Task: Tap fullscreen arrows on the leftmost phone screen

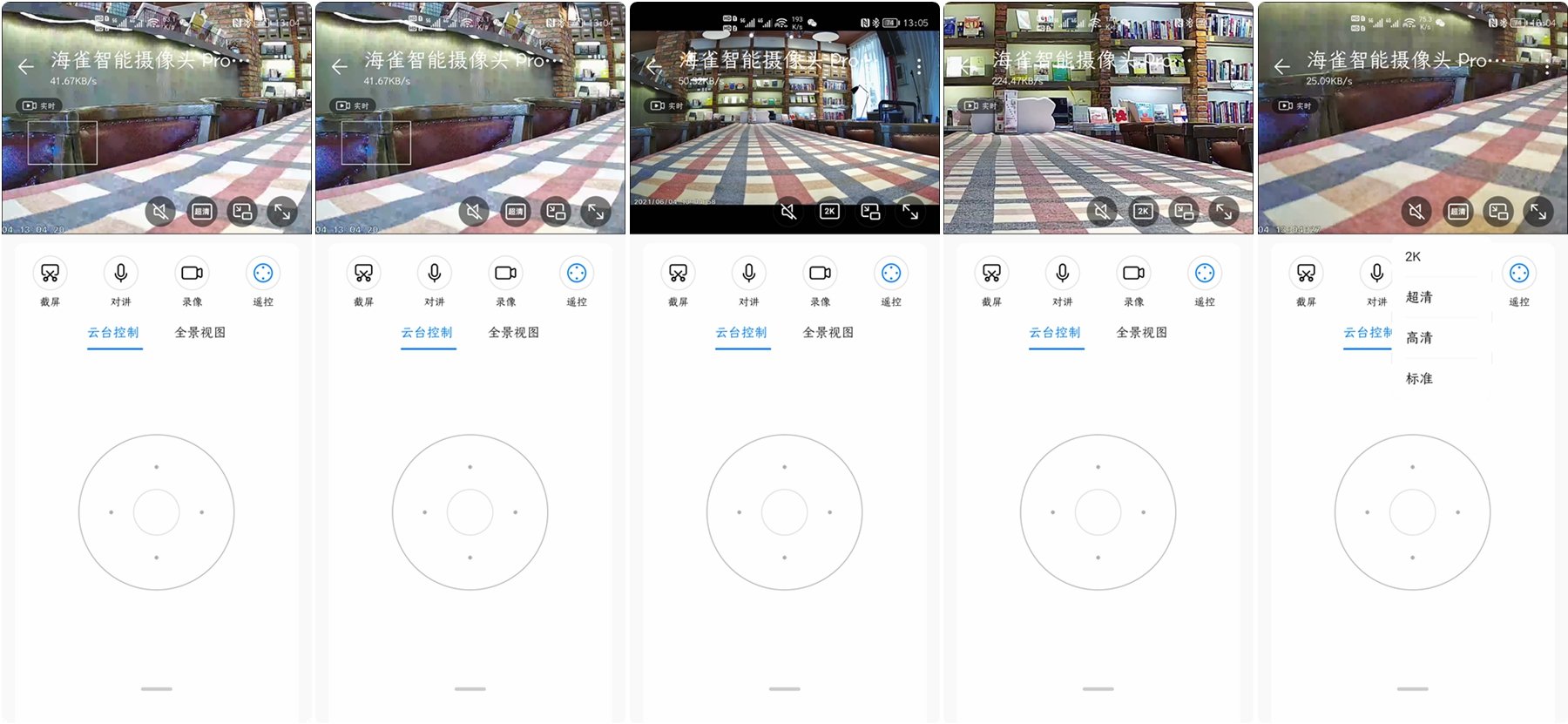Action: (x=282, y=212)
